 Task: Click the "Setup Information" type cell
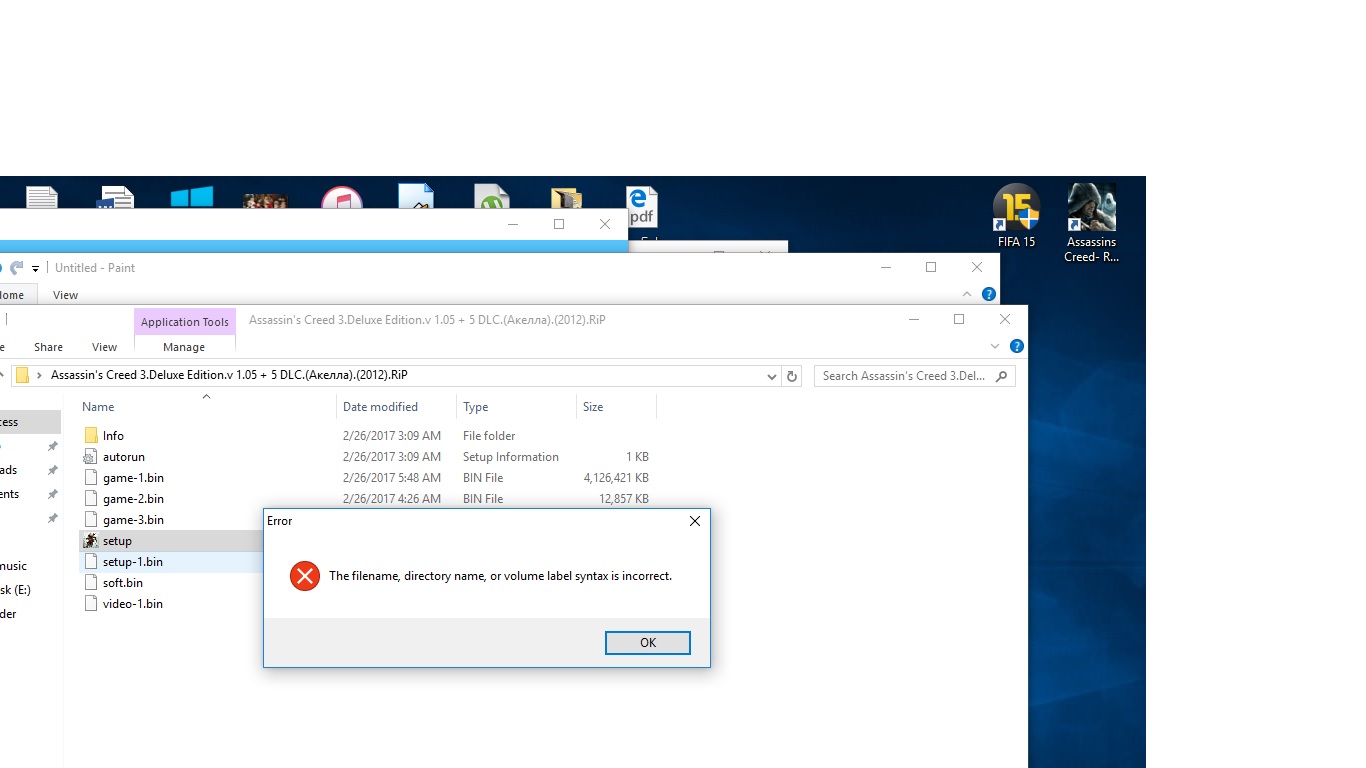pyautogui.click(x=511, y=457)
